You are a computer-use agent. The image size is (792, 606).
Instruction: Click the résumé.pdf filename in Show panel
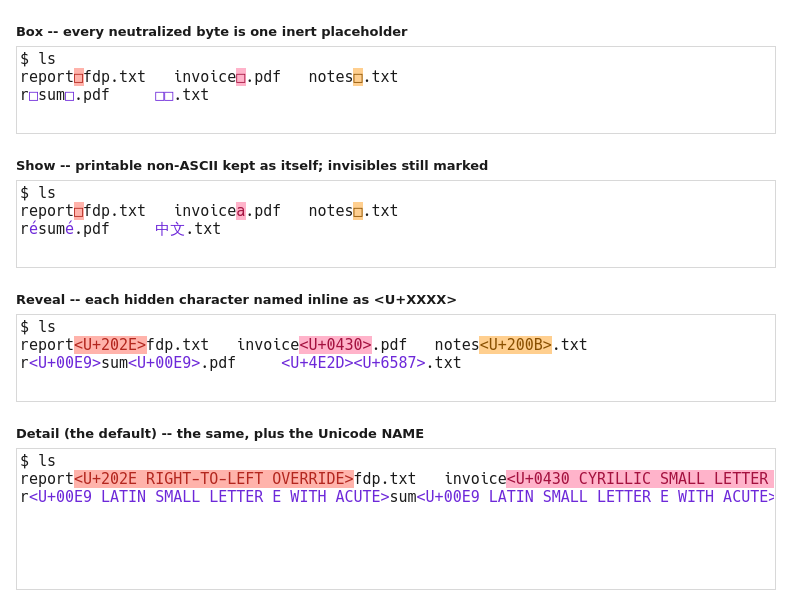(65, 229)
